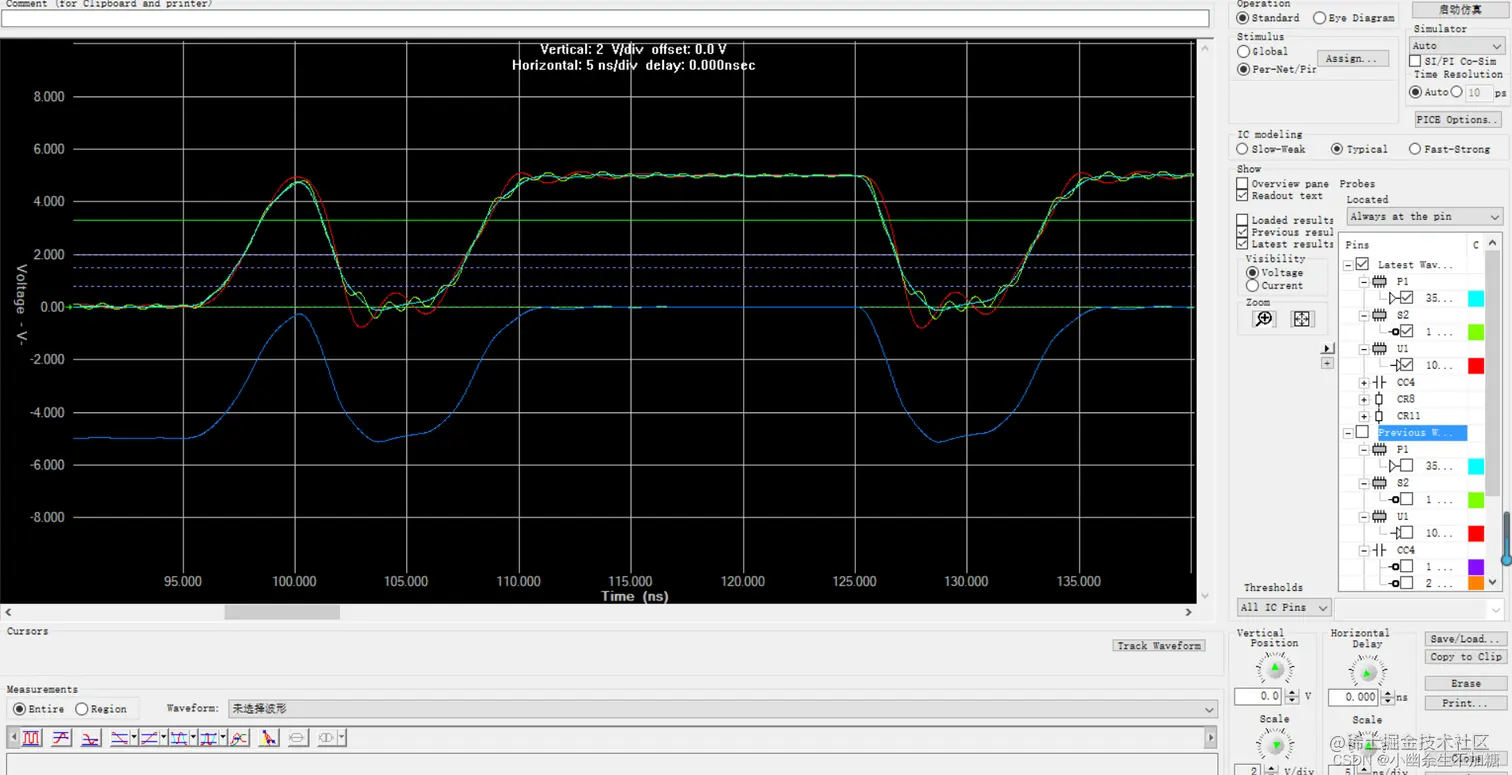Click the Save/Load... button
This screenshot has width=1512, height=775.
tap(1465, 639)
